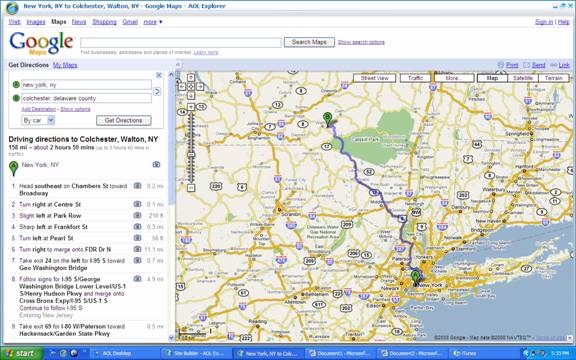Image resolution: width=576 pixels, height=360 pixels.
Task: Open street view camera for Centre St step
Action: [137, 204]
